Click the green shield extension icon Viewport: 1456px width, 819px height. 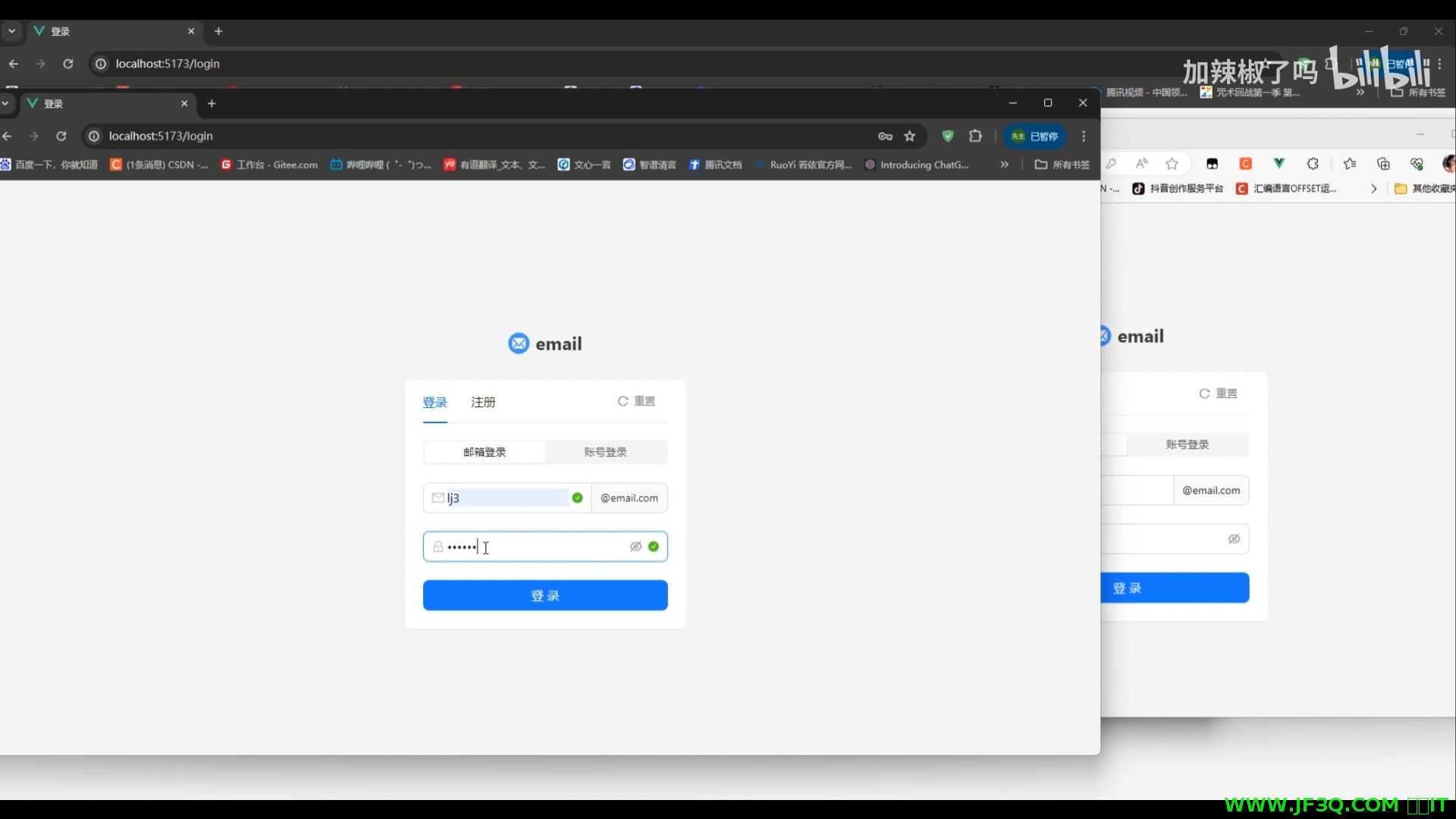(x=948, y=136)
